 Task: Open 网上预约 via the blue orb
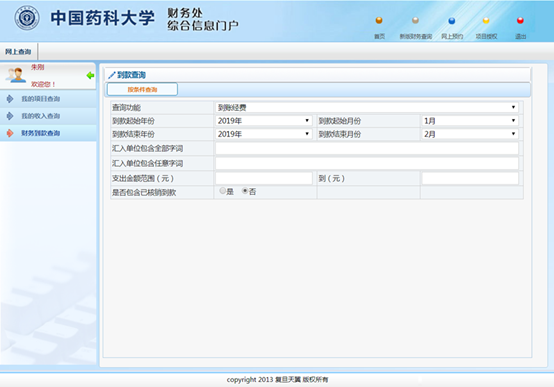452,20
